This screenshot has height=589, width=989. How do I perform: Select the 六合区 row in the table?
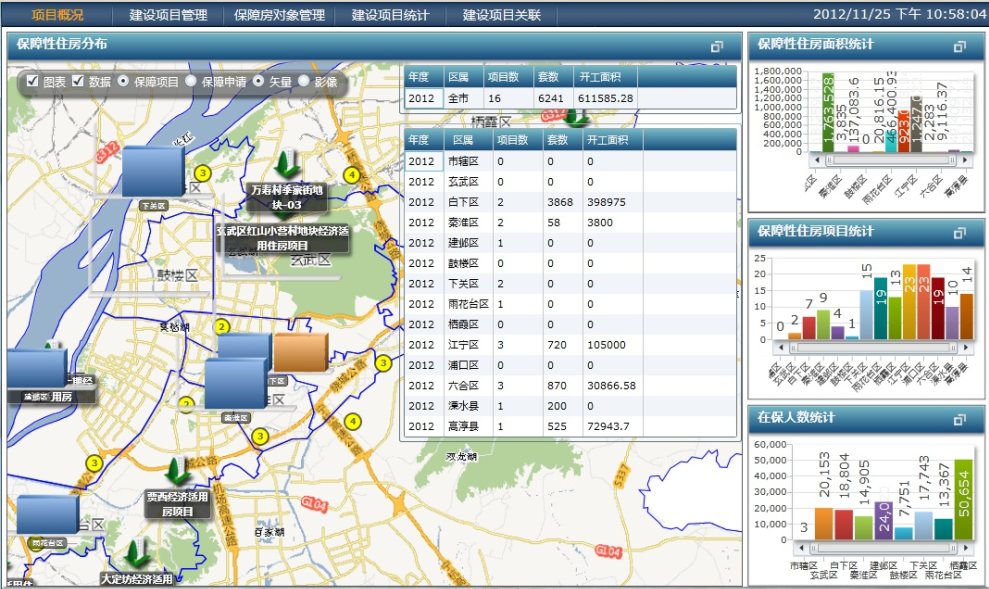570,385
